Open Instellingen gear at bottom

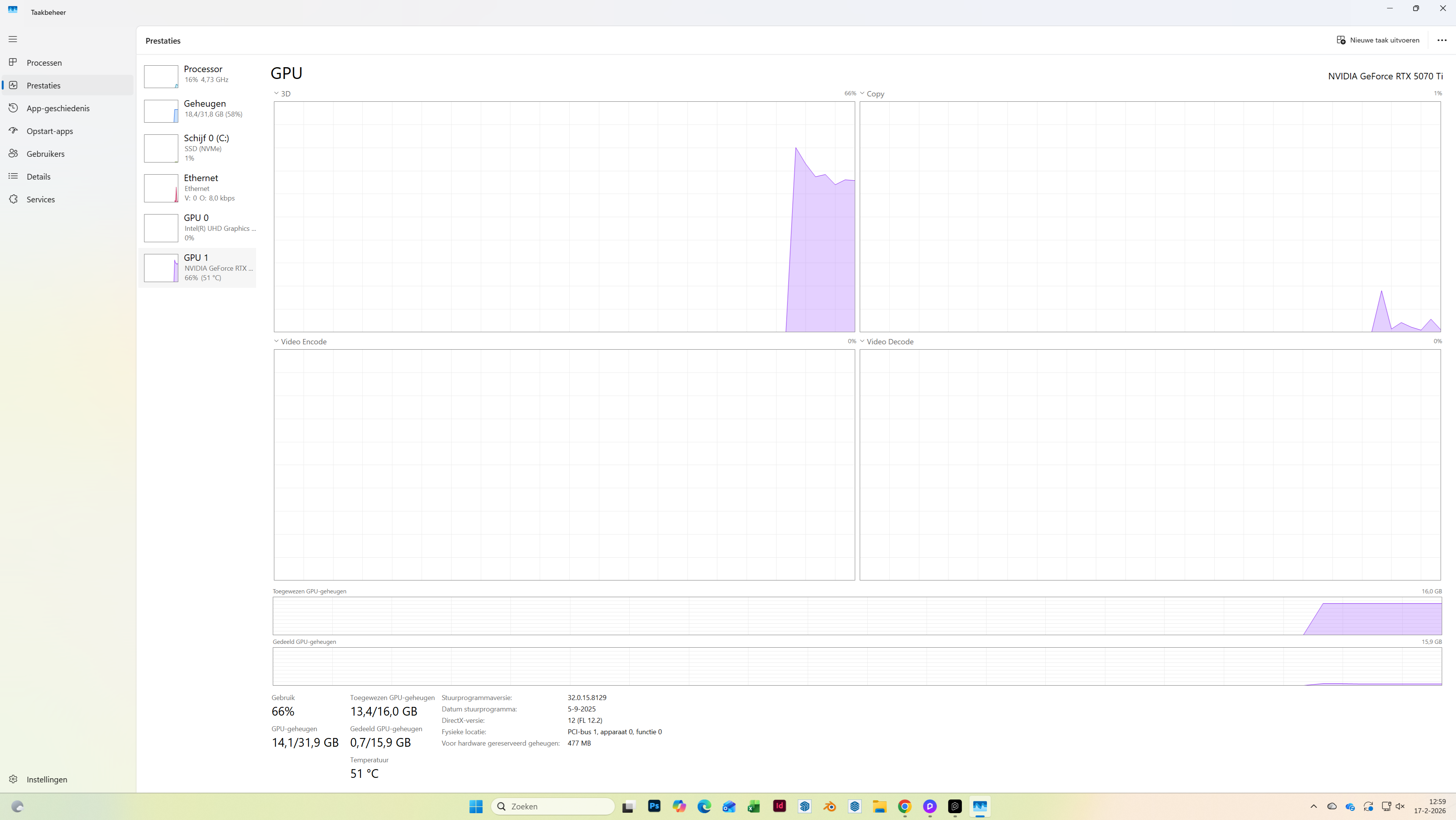[x=13, y=779]
